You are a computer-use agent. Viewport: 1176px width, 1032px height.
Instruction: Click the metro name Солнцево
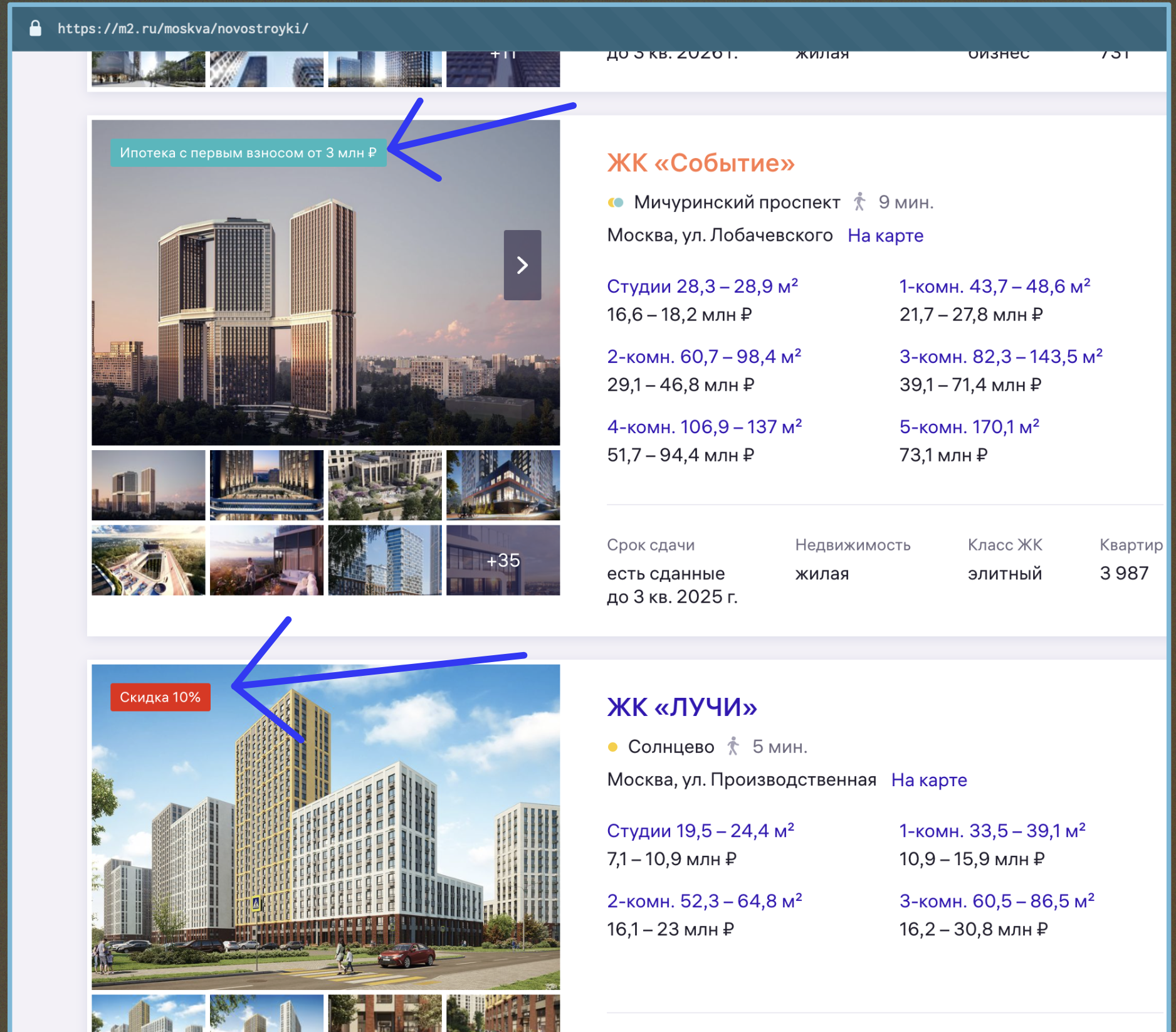coord(671,746)
